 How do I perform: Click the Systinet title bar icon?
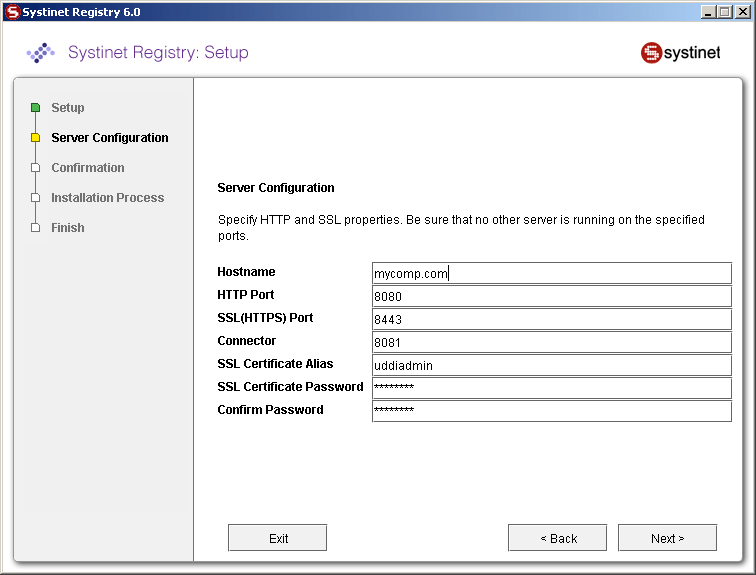13,12
